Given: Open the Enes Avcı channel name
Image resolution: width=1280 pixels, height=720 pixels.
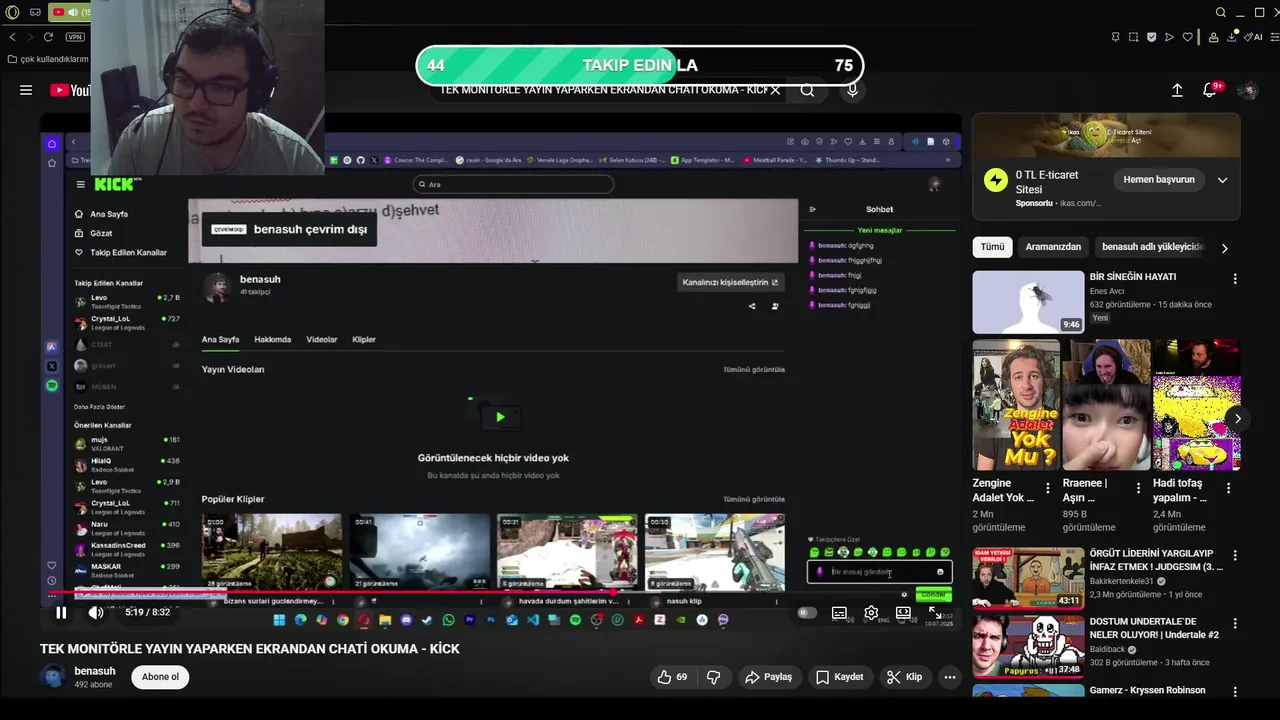Looking at the screenshot, I should 1109,291.
